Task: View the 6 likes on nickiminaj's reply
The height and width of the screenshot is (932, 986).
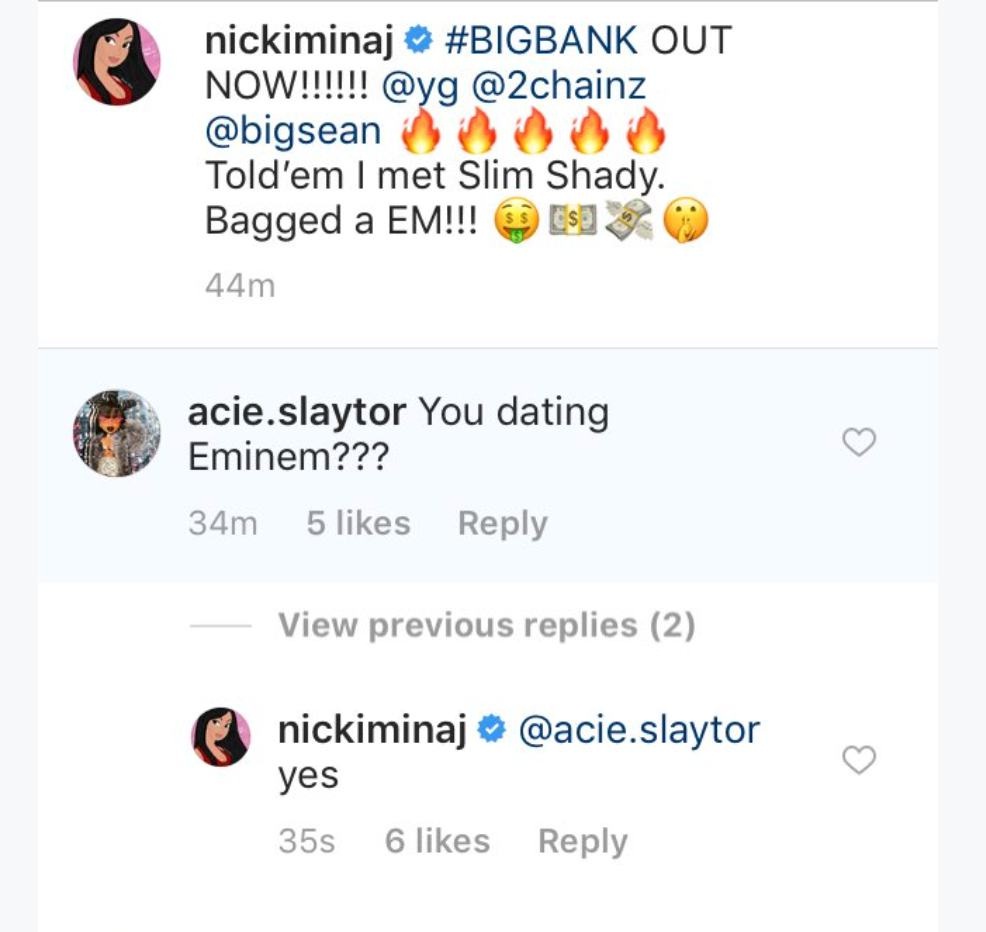Action: (x=437, y=842)
